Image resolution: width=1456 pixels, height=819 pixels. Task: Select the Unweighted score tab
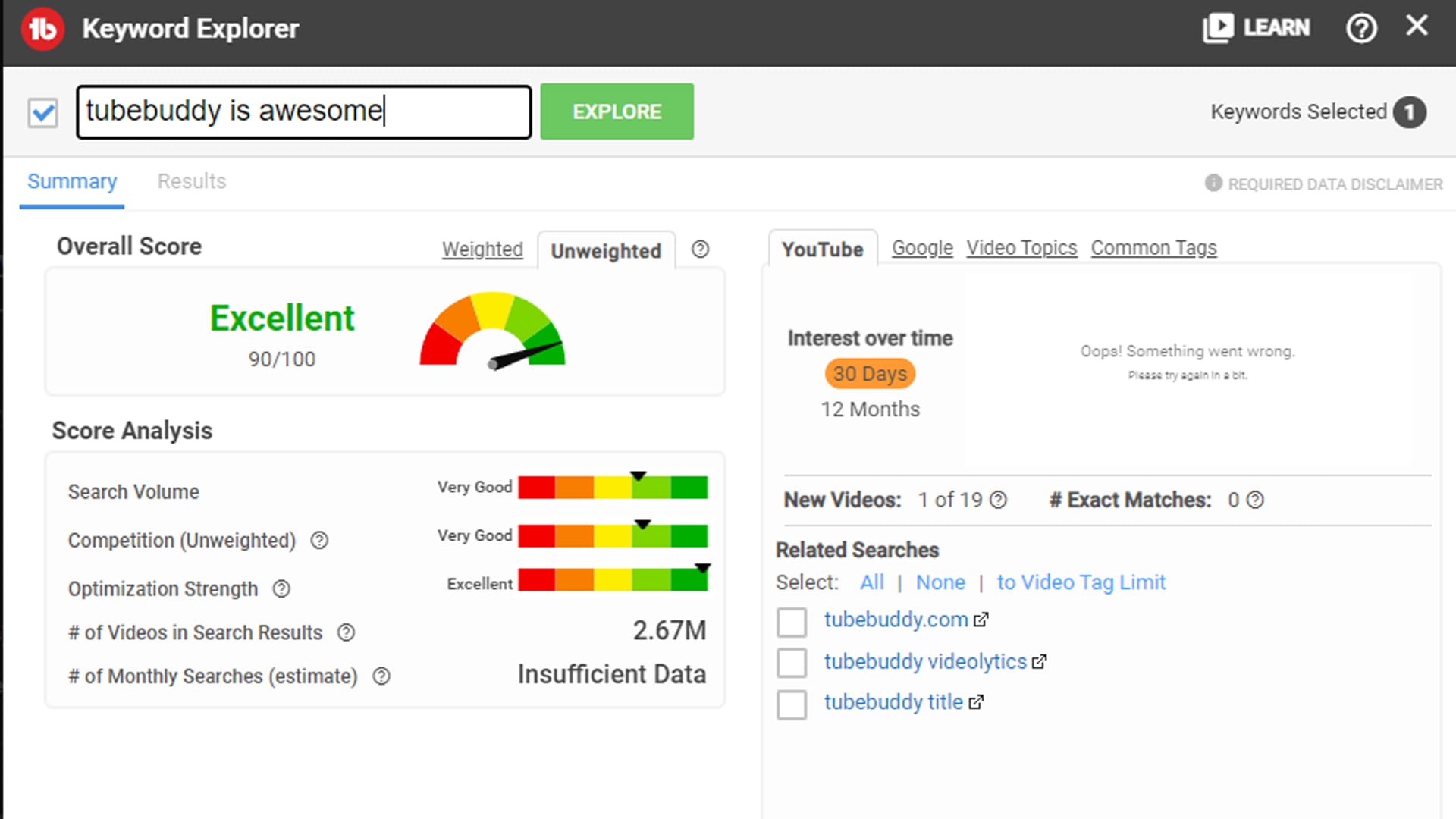click(x=606, y=251)
